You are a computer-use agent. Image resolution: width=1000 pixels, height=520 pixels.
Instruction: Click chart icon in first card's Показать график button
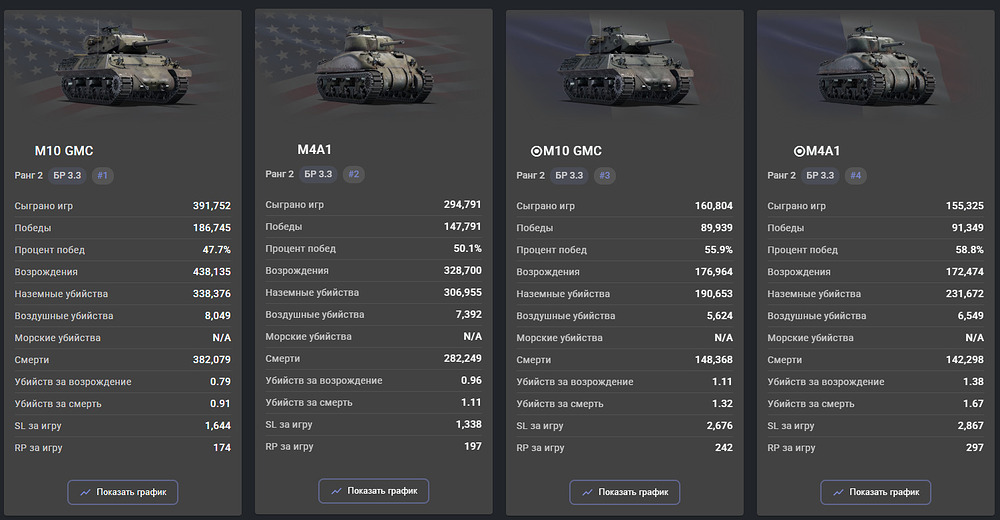tap(86, 492)
